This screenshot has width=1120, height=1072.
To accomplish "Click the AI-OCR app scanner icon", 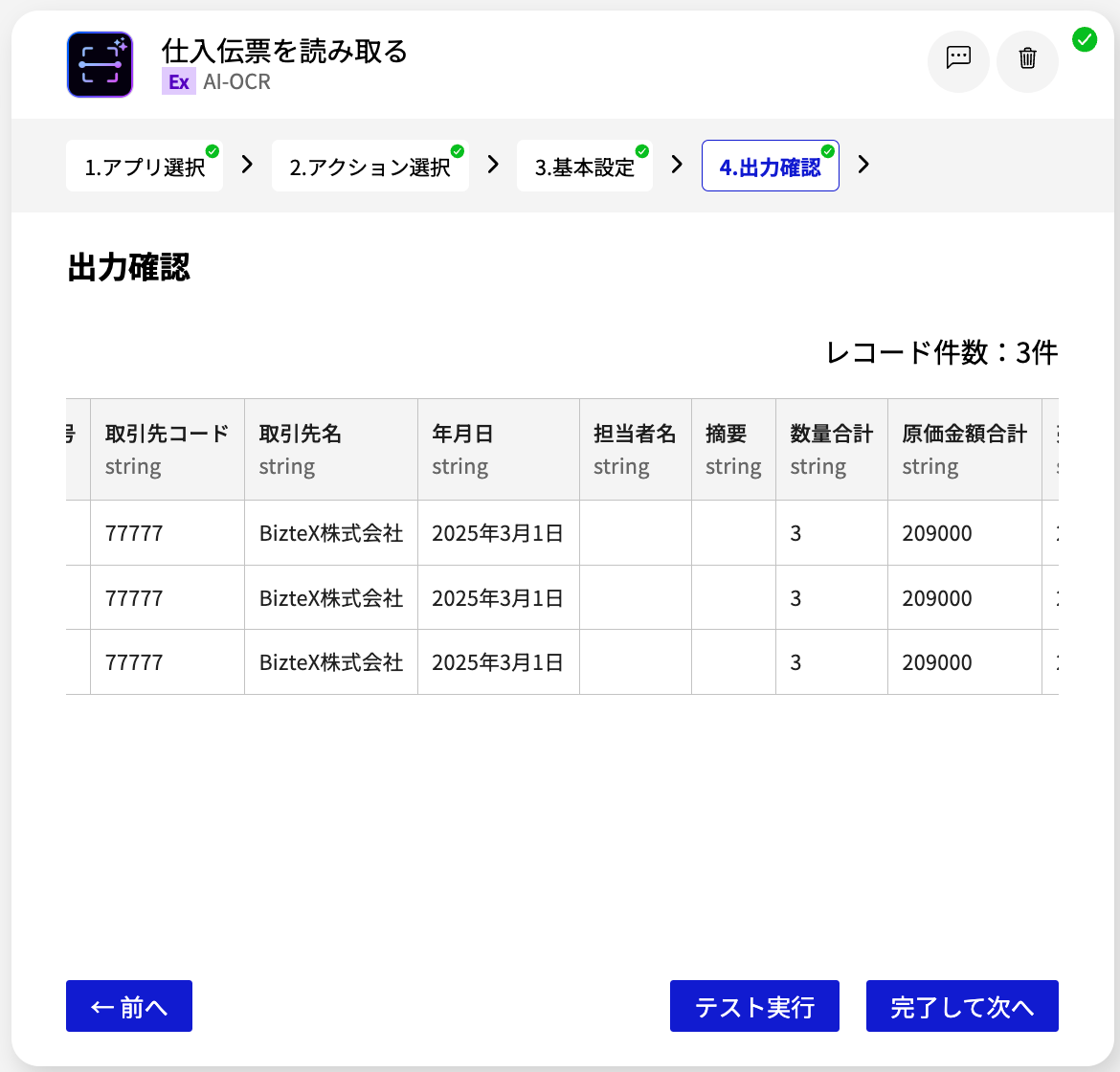I will pos(100,64).
